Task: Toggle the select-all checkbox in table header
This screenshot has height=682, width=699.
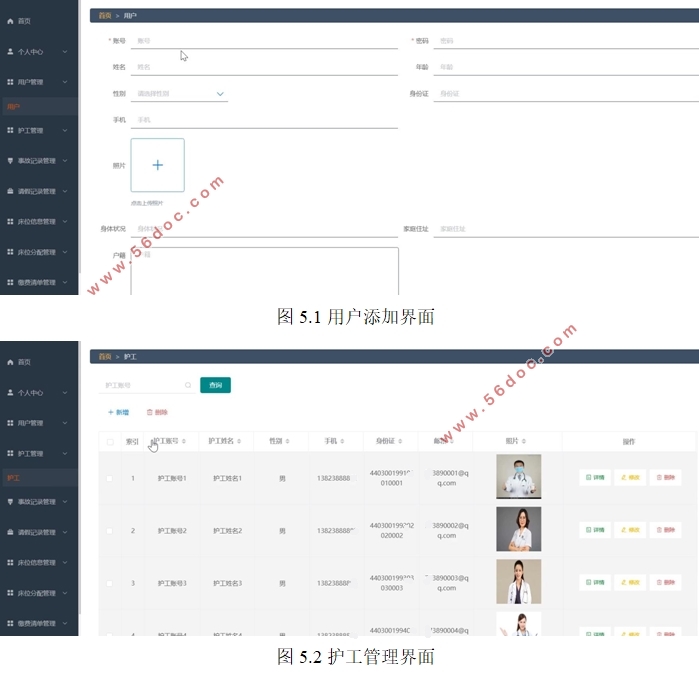Action: click(x=110, y=442)
